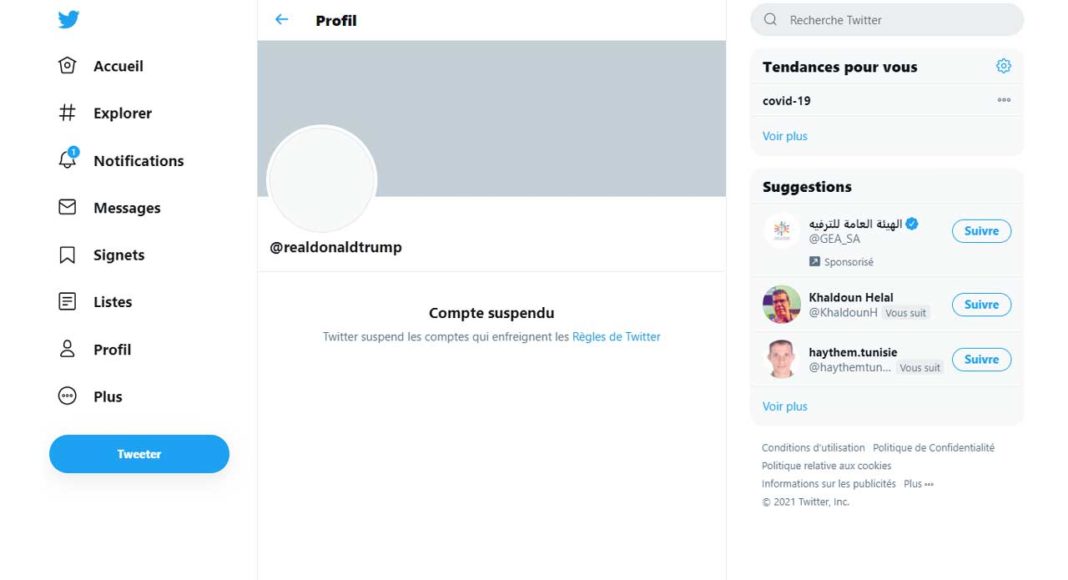
Task: Open trends settings gear icon
Action: [1003, 66]
